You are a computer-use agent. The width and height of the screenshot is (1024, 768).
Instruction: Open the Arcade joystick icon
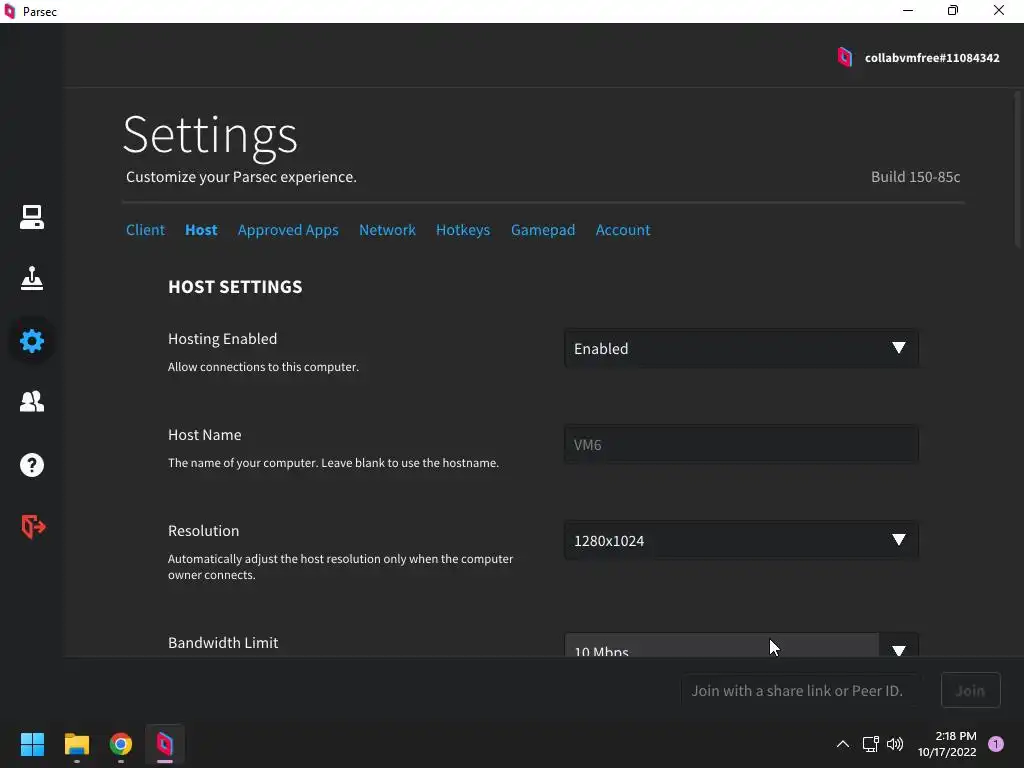[x=32, y=278]
